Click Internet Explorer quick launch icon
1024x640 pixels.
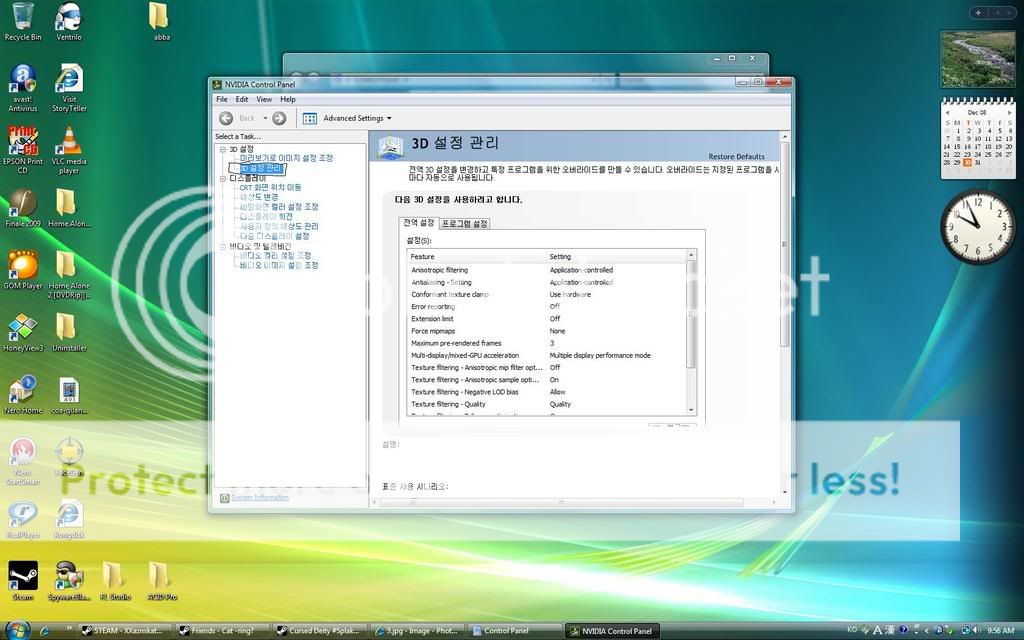44,631
